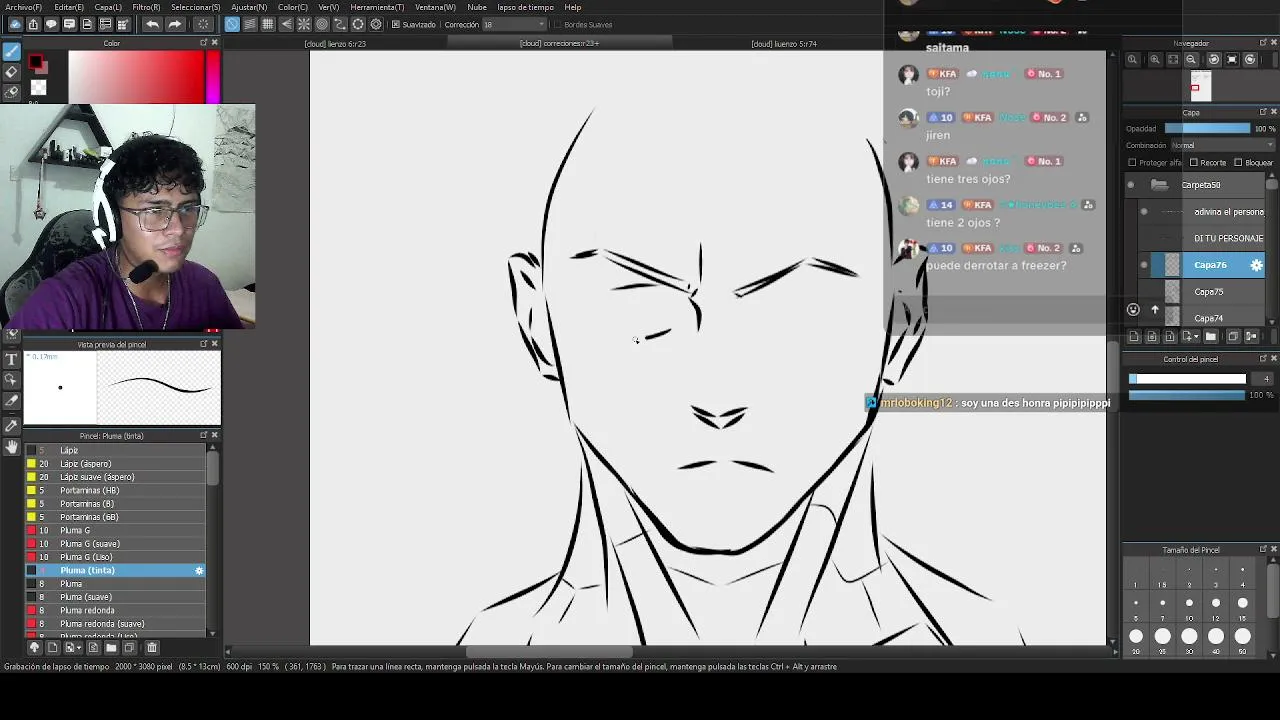Adjust the brush size slider in Control del pincel
Image resolution: width=1280 pixels, height=720 pixels.
tap(1188, 379)
